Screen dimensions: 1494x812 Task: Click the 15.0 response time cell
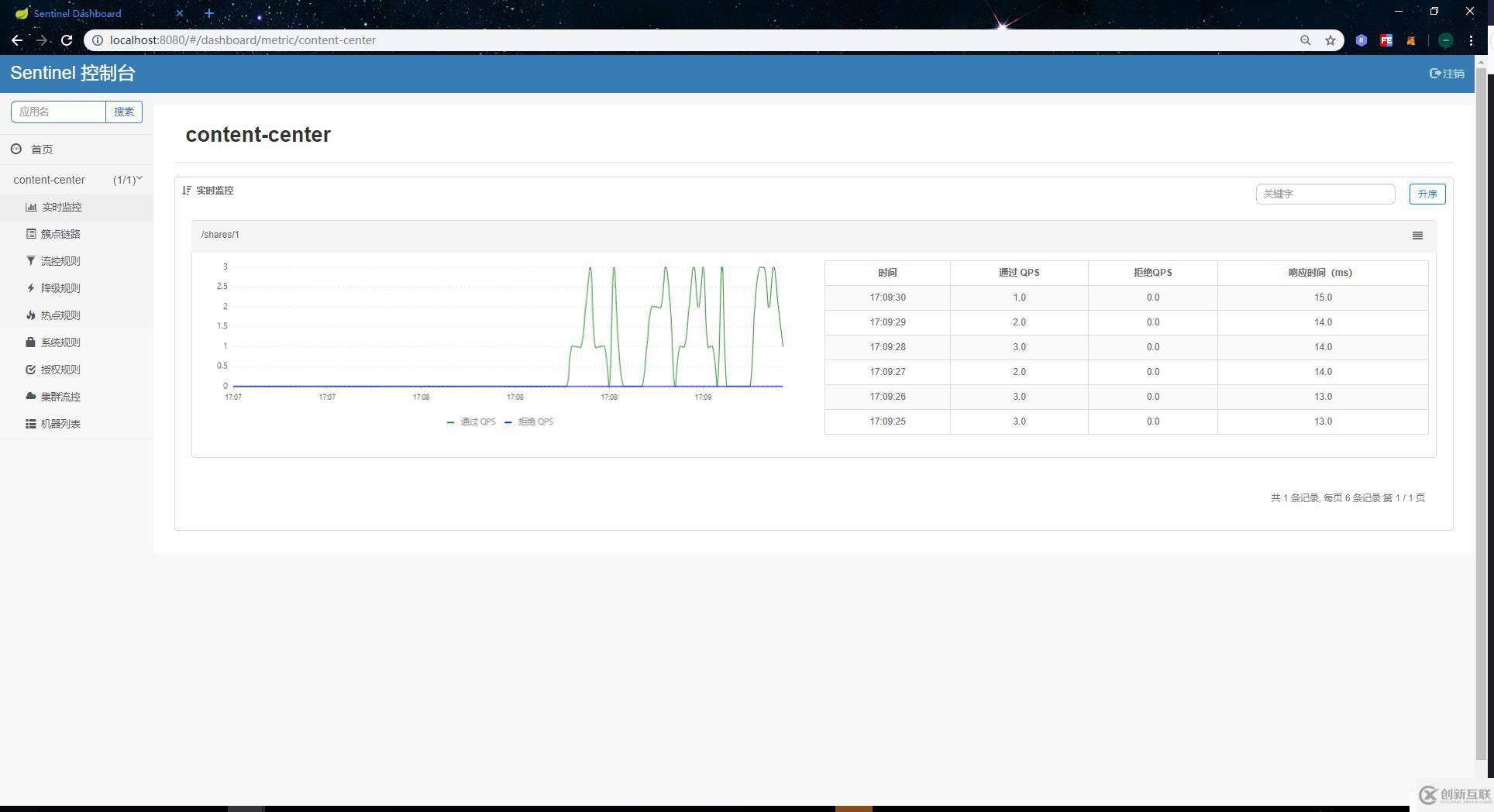click(x=1323, y=298)
